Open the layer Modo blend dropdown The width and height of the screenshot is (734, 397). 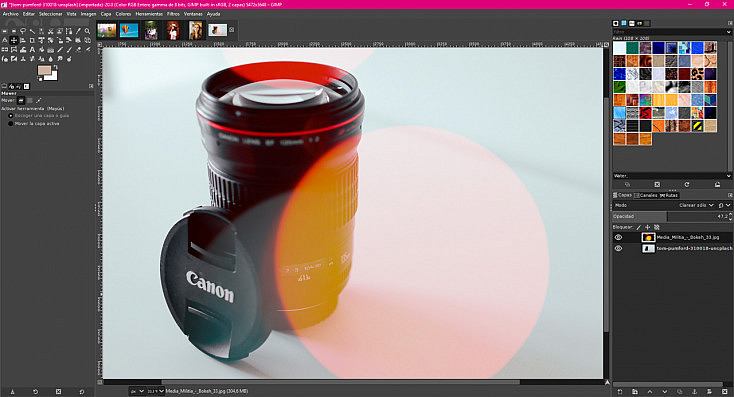pyautogui.click(x=696, y=205)
